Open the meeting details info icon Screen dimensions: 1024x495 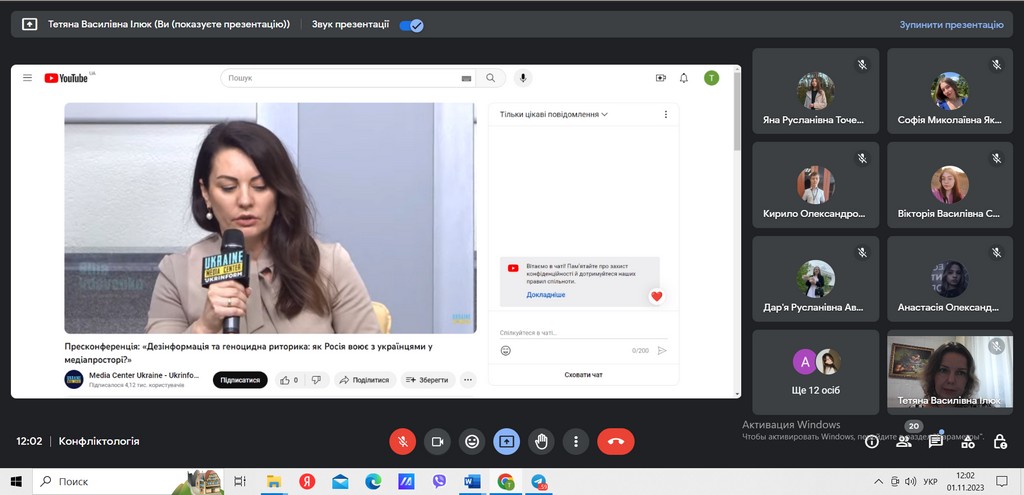872,441
